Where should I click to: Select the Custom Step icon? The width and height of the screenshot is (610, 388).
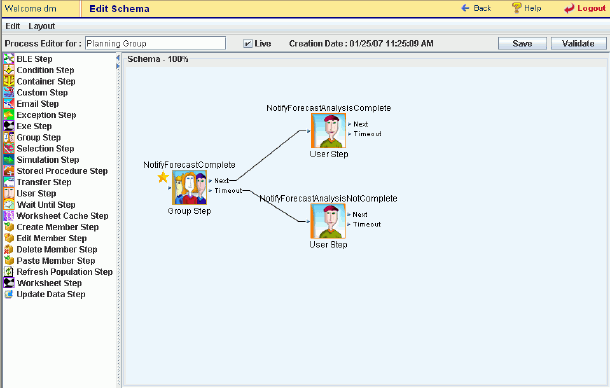(9, 93)
